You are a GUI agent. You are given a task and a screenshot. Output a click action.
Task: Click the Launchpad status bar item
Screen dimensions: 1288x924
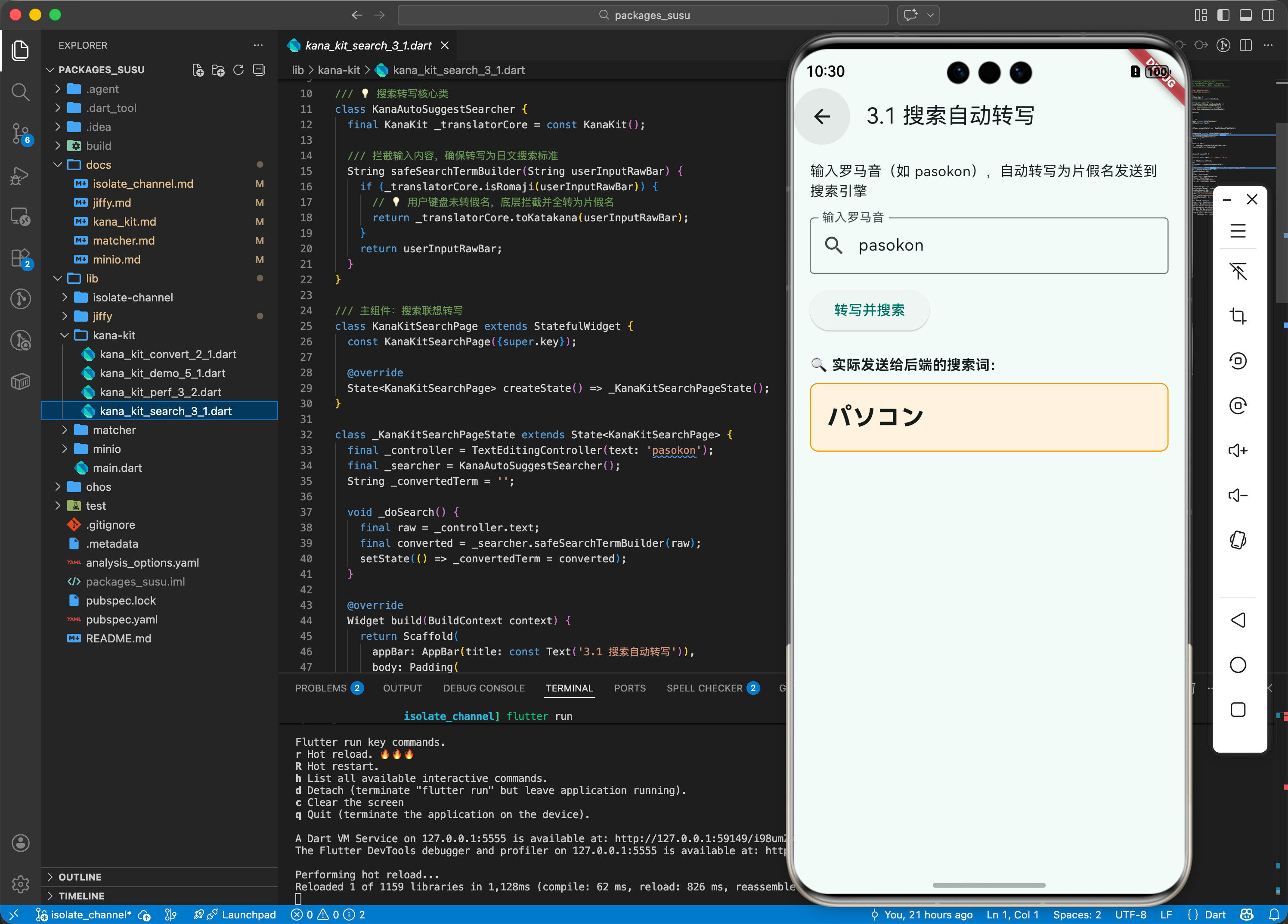(x=248, y=915)
